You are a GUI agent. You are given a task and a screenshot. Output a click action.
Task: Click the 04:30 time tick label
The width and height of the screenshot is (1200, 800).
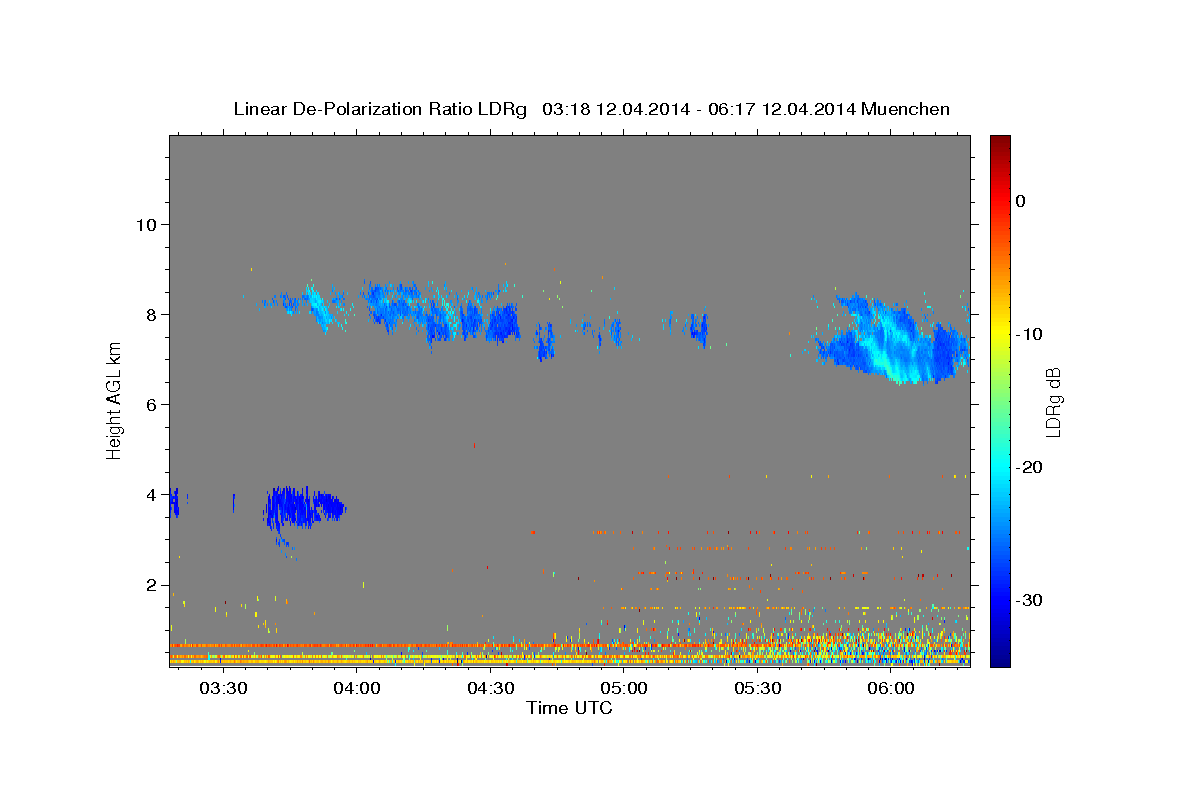[490, 688]
